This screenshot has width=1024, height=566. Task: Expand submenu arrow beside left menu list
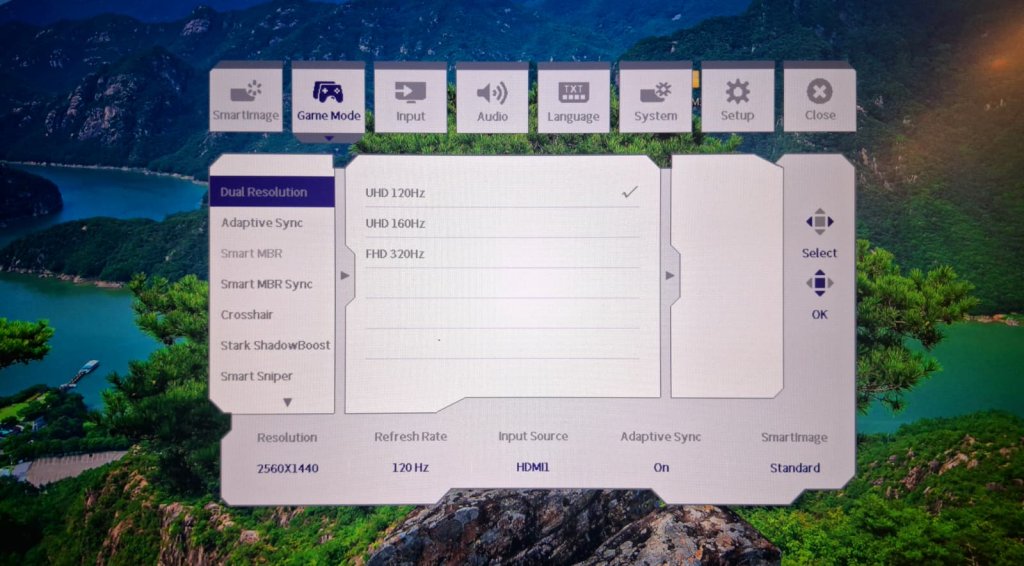tap(345, 275)
